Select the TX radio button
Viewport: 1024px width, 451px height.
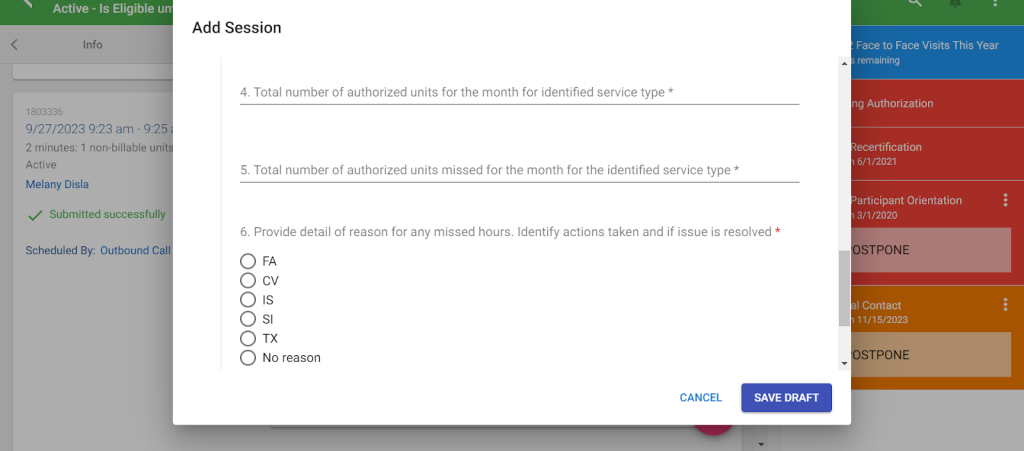(248, 339)
